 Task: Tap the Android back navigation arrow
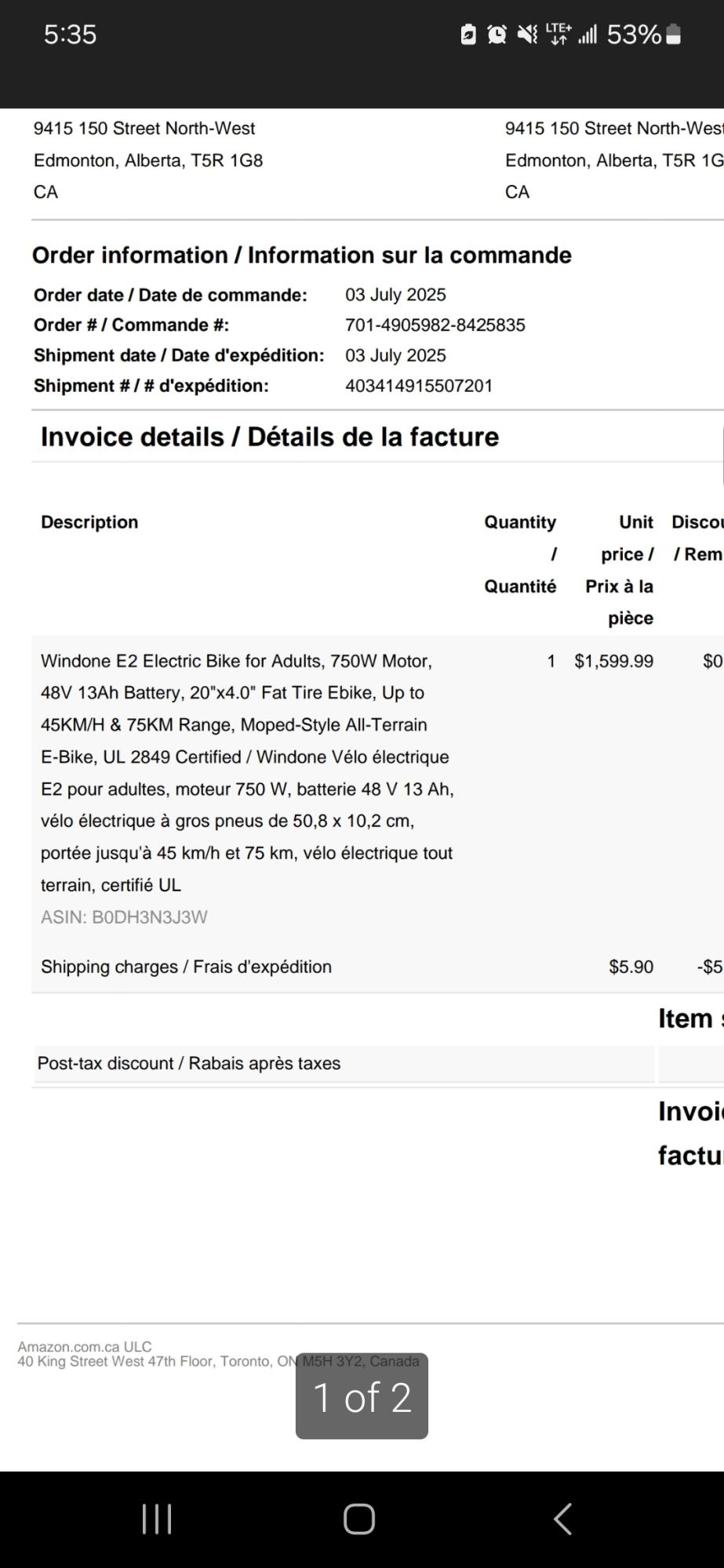pos(562,1519)
